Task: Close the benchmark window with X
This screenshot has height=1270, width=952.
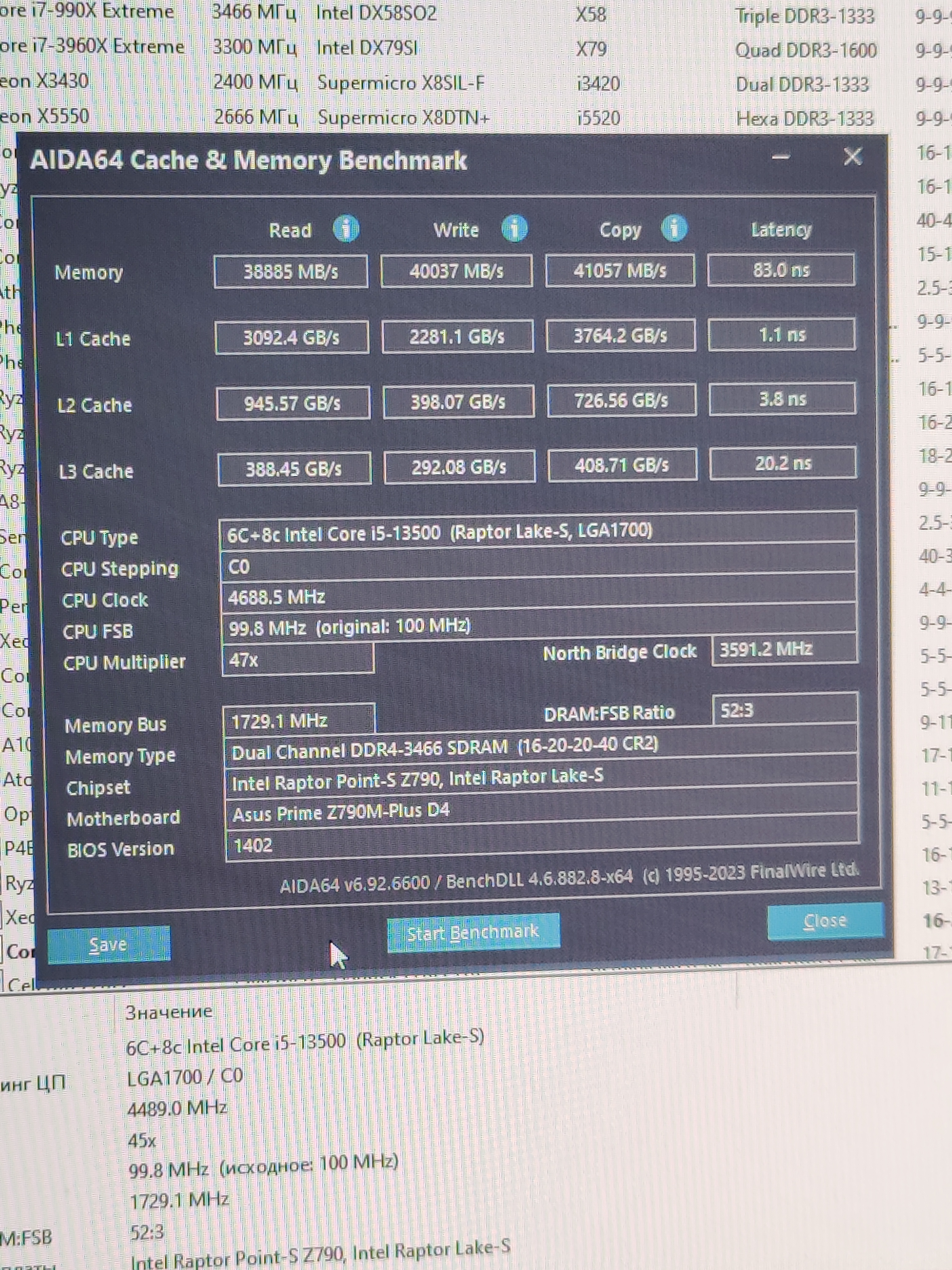Action: pyautogui.click(x=853, y=156)
